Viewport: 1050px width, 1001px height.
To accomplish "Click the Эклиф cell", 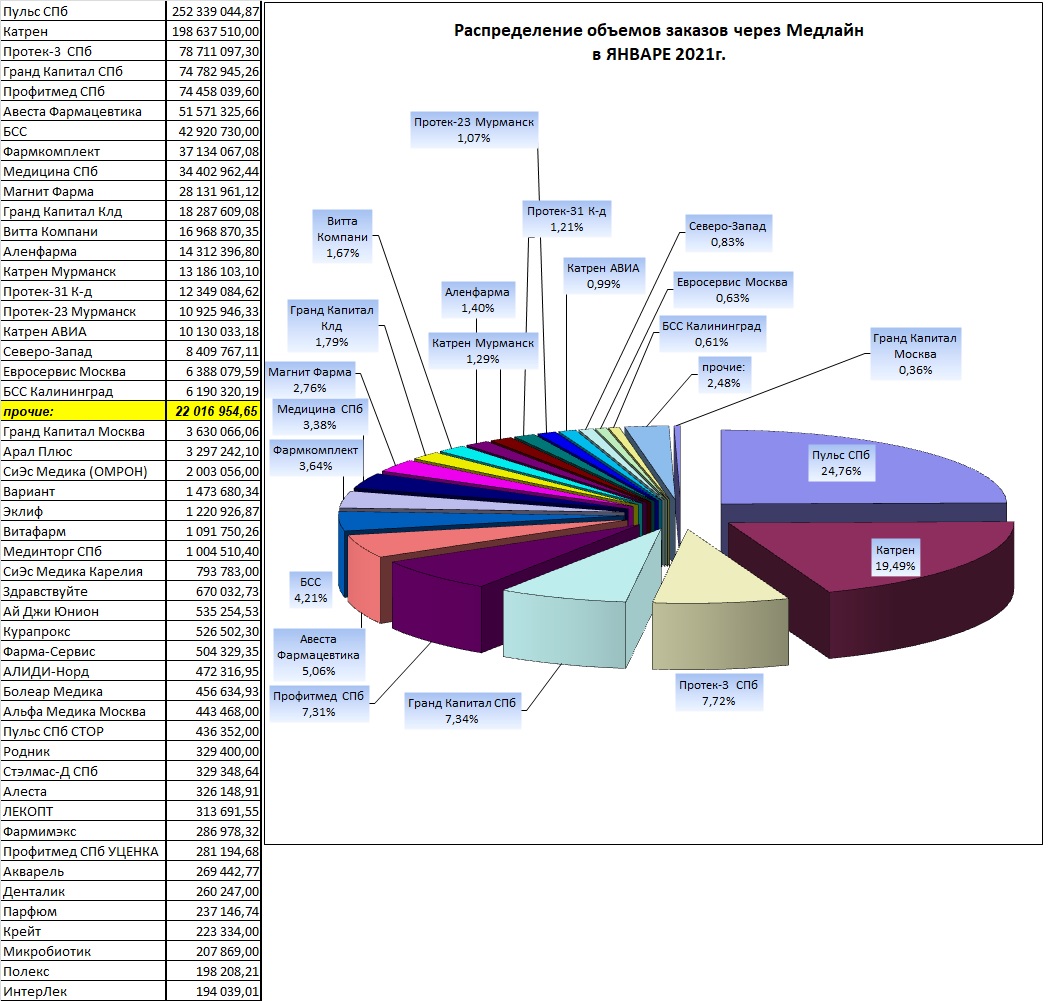I will click(x=83, y=512).
